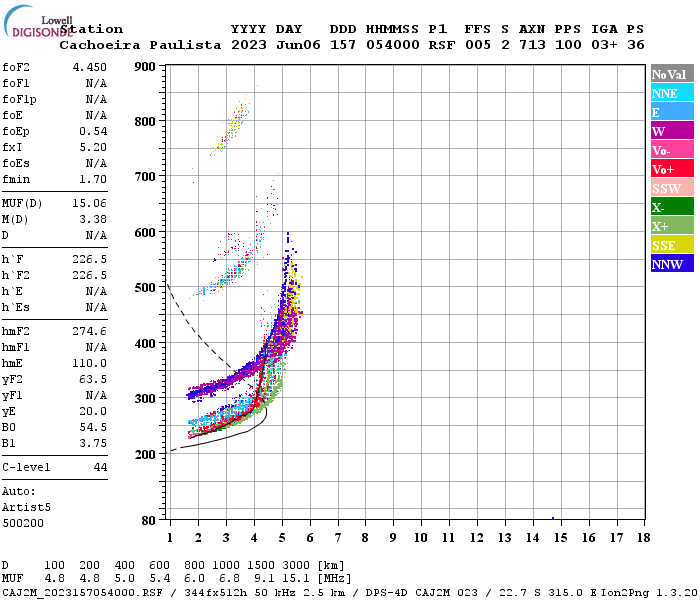Select the NNW blue legend swatch
This screenshot has width=700, height=600.
[x=672, y=264]
